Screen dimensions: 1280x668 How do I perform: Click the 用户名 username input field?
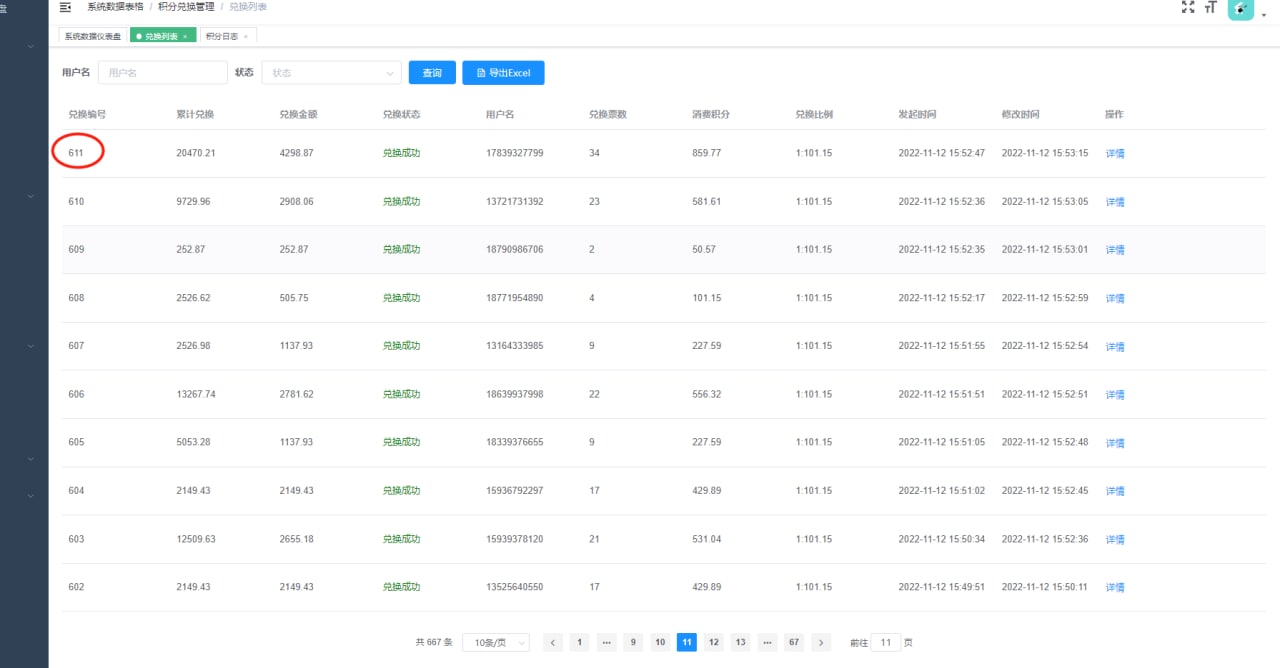[162, 72]
